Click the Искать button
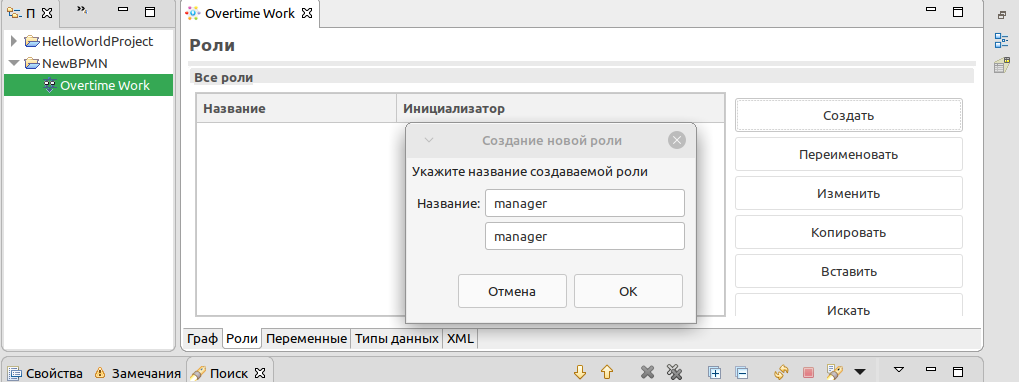This screenshot has height=382, width=1019. click(x=848, y=305)
